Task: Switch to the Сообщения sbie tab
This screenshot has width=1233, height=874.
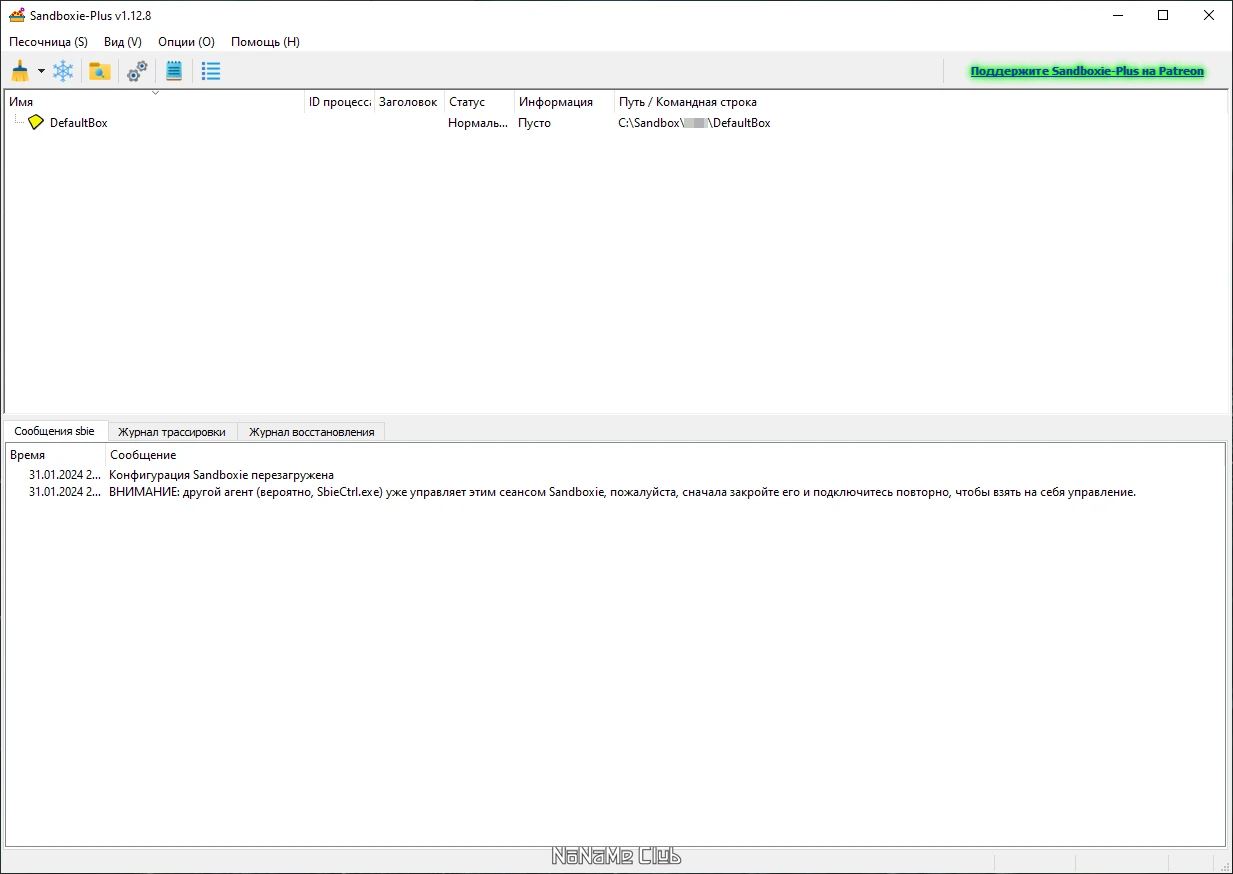Action: (55, 431)
